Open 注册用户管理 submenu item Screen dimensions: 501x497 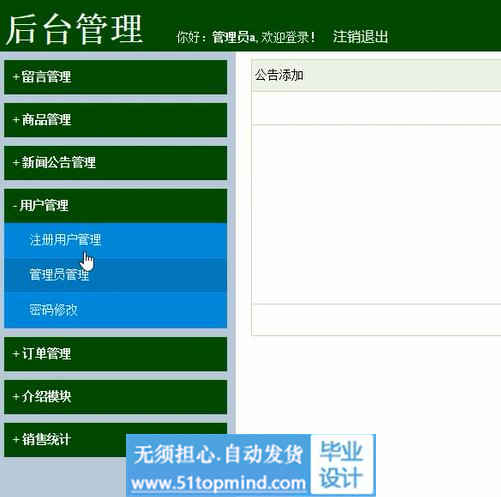(x=115, y=240)
